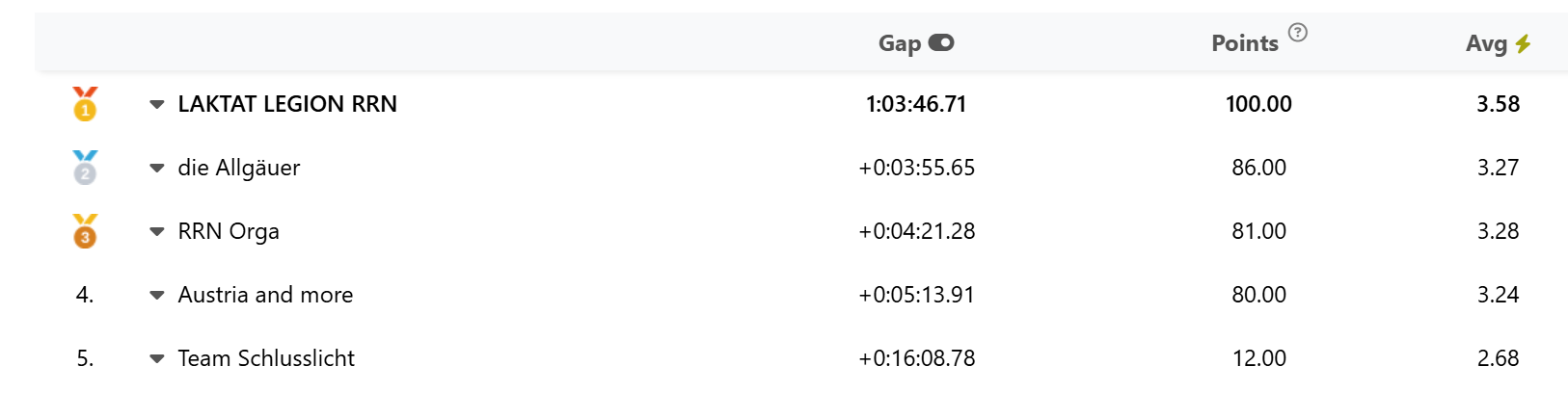The width and height of the screenshot is (1568, 393).
Task: Expand the Team Schlusslicht row
Action: click(x=157, y=358)
